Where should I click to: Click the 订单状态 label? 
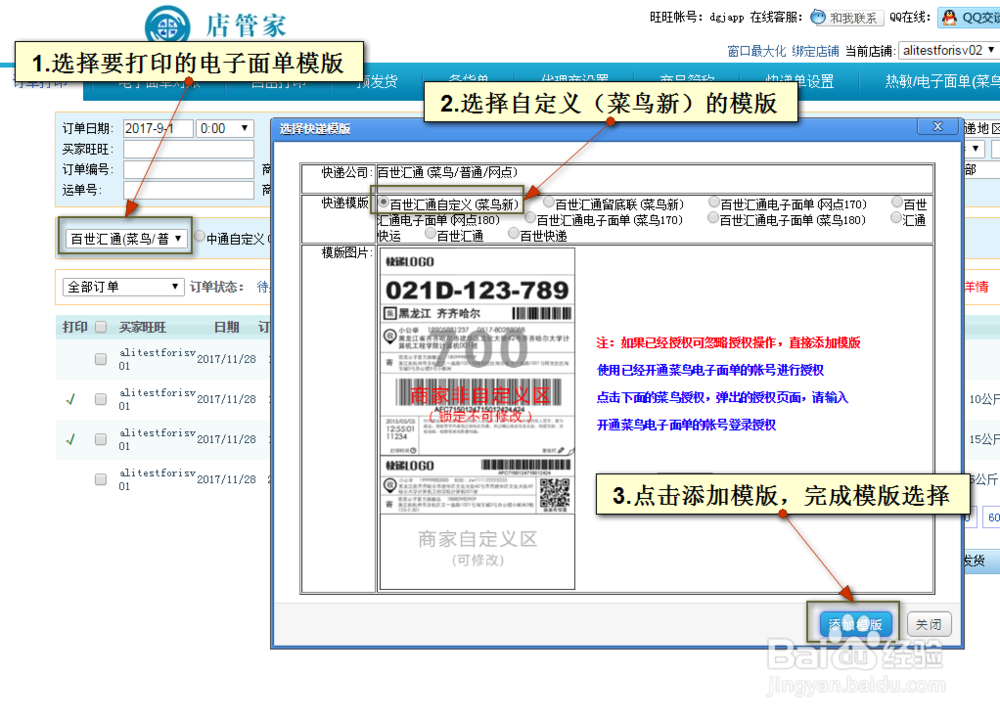pyautogui.click(x=216, y=287)
